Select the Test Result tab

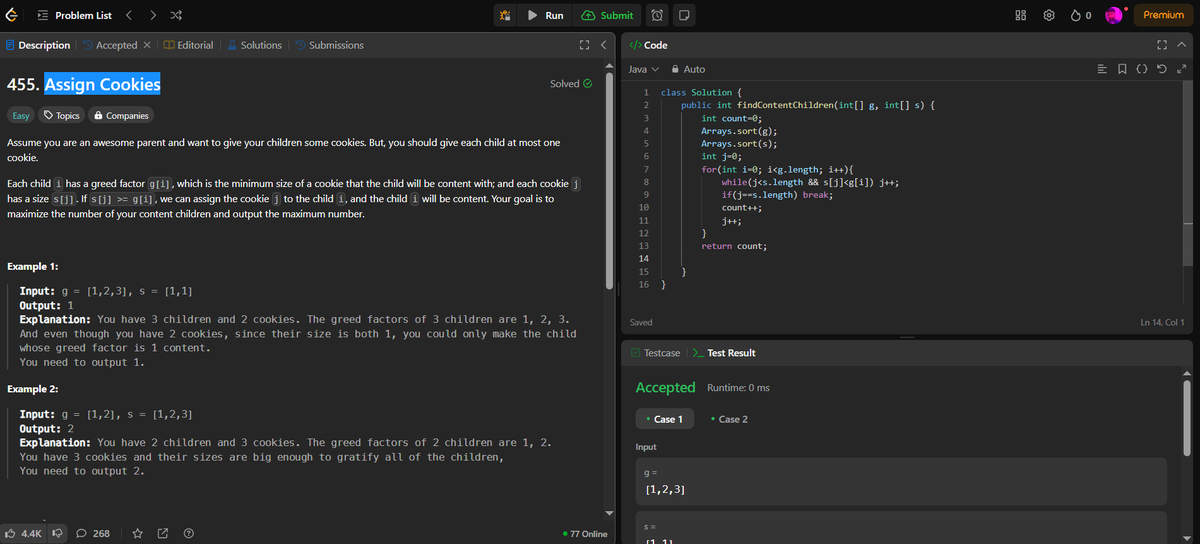[724, 353]
